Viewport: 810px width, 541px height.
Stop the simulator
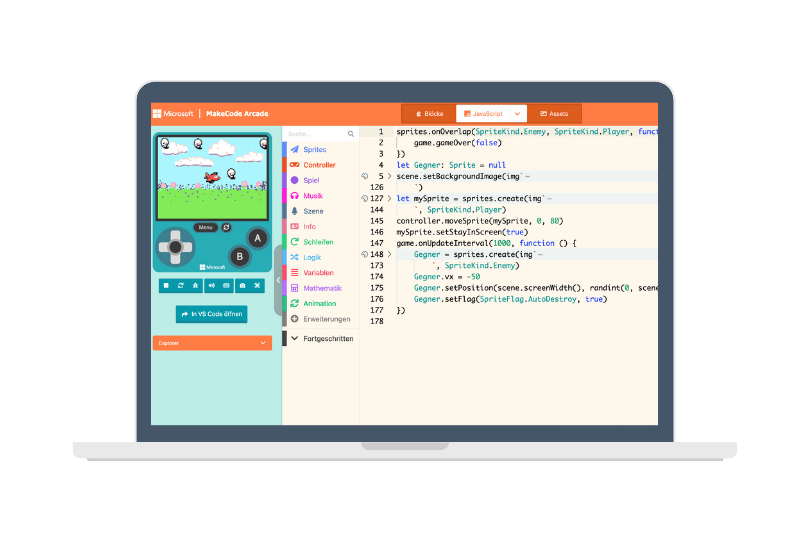click(166, 285)
